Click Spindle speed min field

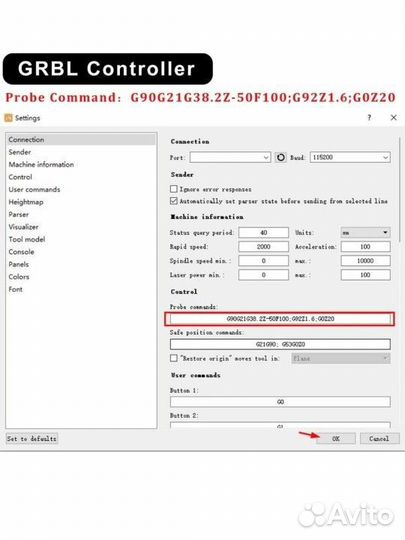[x=263, y=261]
